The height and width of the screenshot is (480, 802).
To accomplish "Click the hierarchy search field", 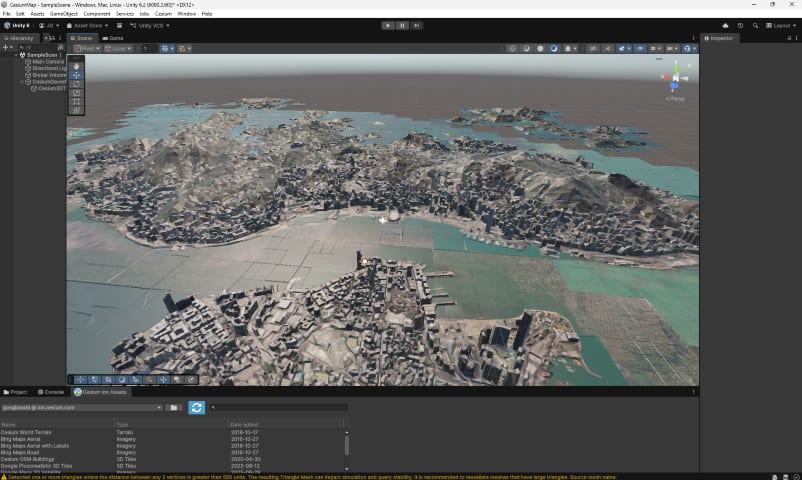I will tap(38, 47).
